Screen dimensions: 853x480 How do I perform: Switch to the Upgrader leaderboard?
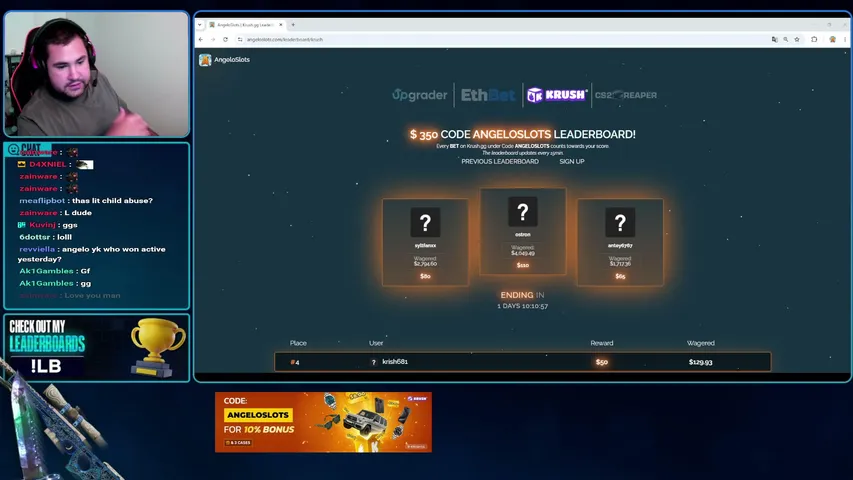pos(419,95)
